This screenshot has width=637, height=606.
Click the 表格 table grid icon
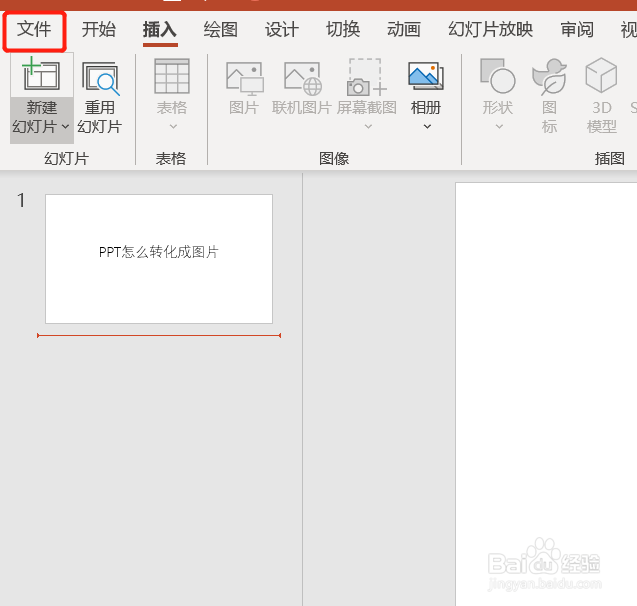pyautogui.click(x=172, y=76)
